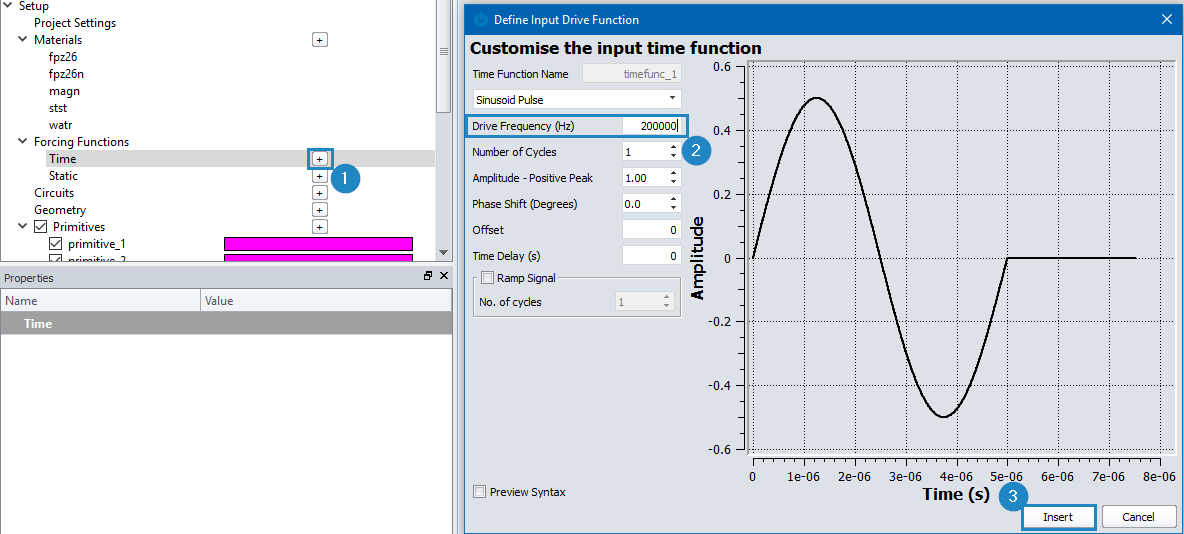Select the fpz26n material
The height and width of the screenshot is (534, 1184).
tap(66, 74)
